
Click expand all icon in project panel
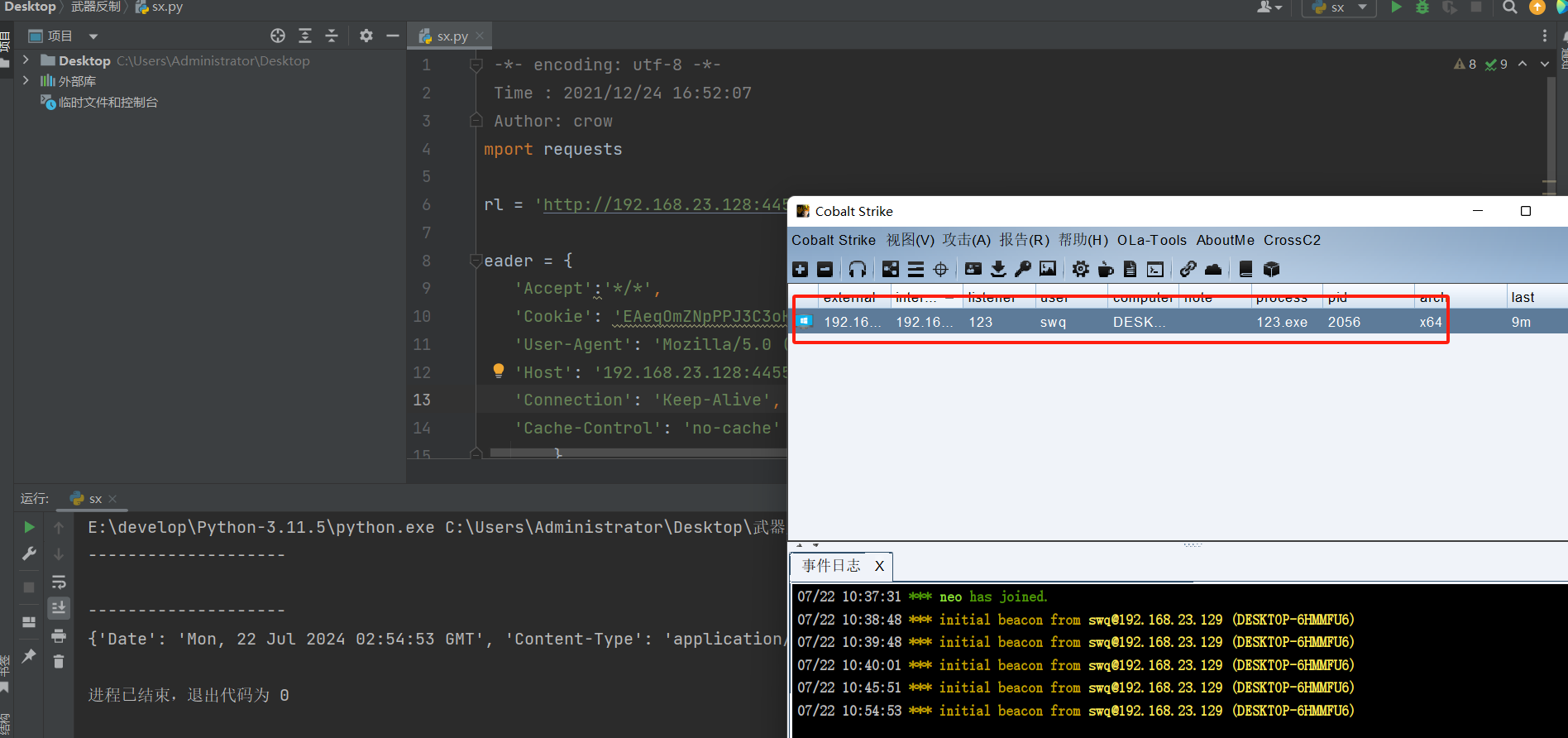(x=305, y=36)
